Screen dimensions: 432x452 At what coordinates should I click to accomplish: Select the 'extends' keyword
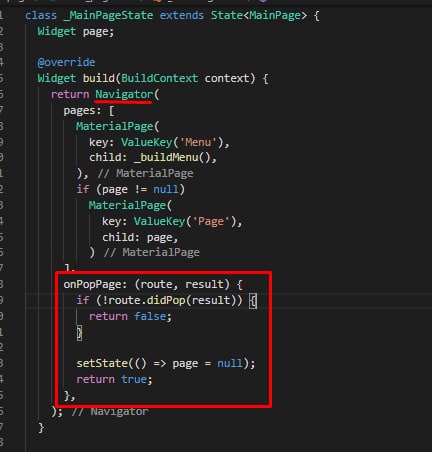182,15
